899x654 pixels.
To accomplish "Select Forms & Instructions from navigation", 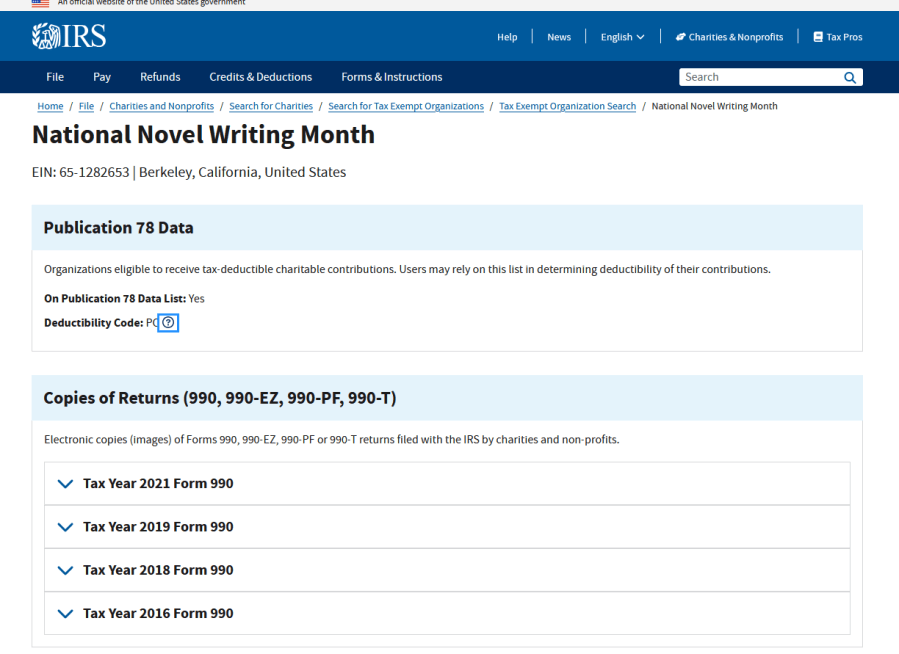I will pos(391,77).
